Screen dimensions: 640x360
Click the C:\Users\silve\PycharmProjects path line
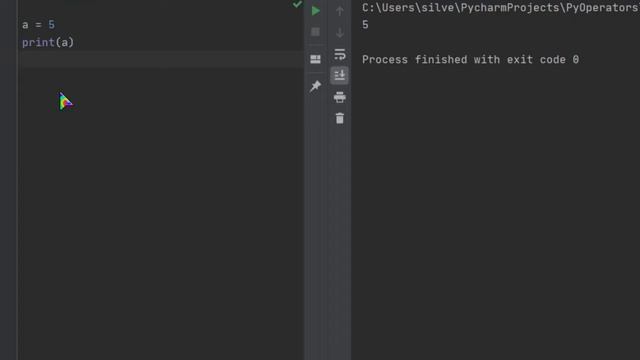pyautogui.click(x=500, y=8)
